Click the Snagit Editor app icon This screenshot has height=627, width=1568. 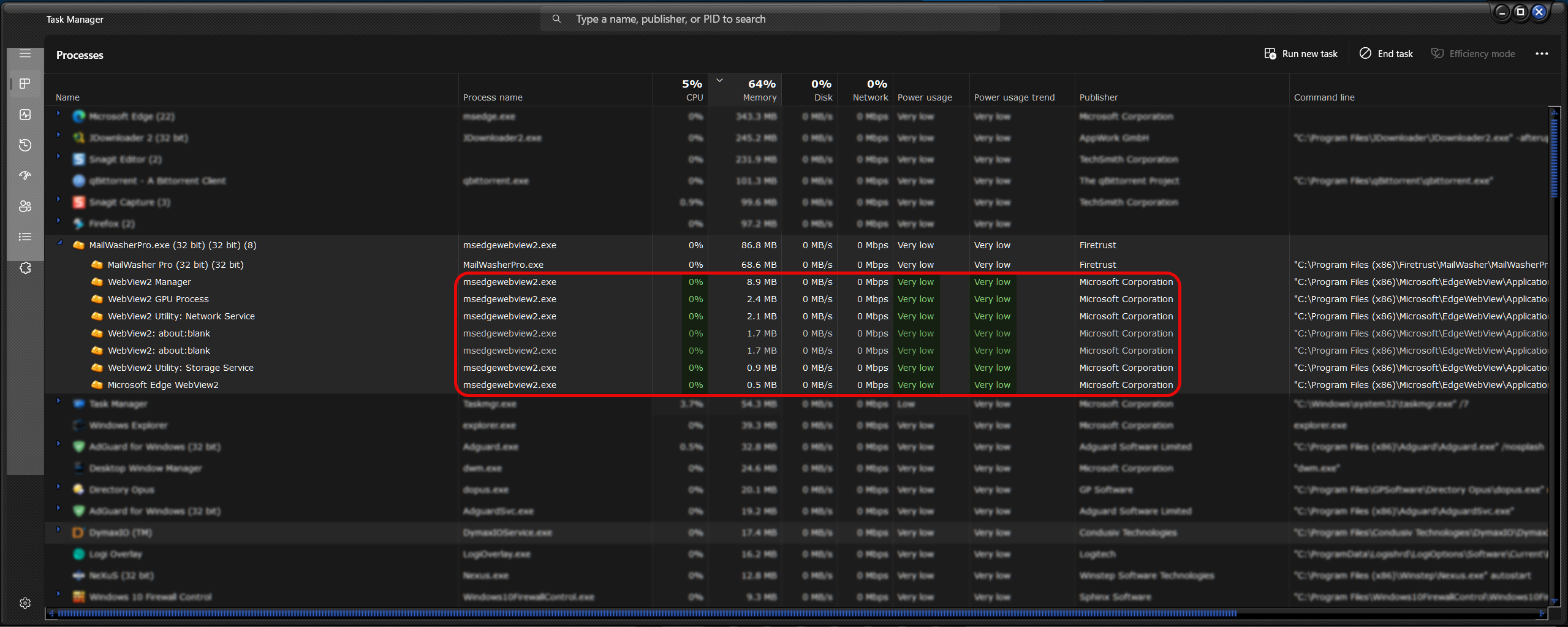tap(78, 159)
